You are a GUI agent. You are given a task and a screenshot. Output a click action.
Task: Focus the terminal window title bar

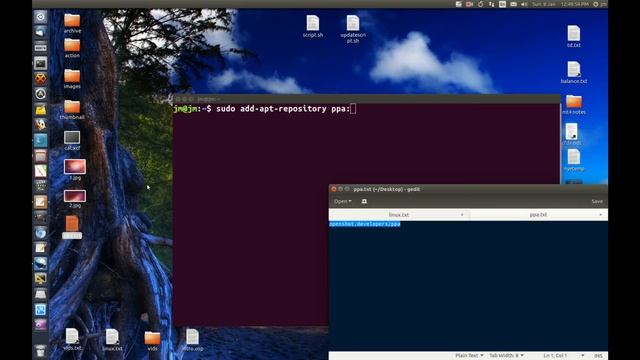367,99
